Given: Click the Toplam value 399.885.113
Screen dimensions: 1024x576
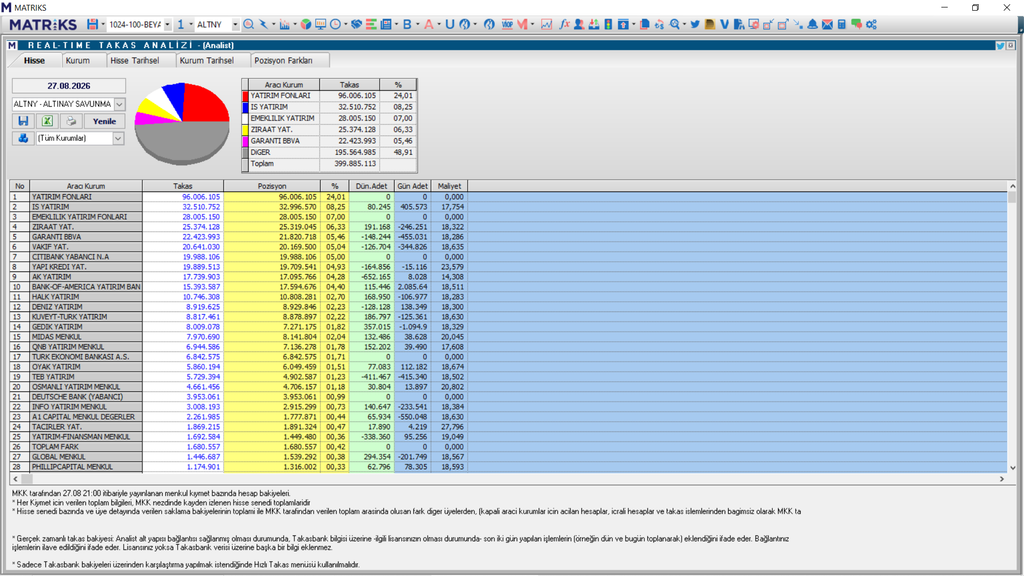Looking at the screenshot, I should point(357,164).
